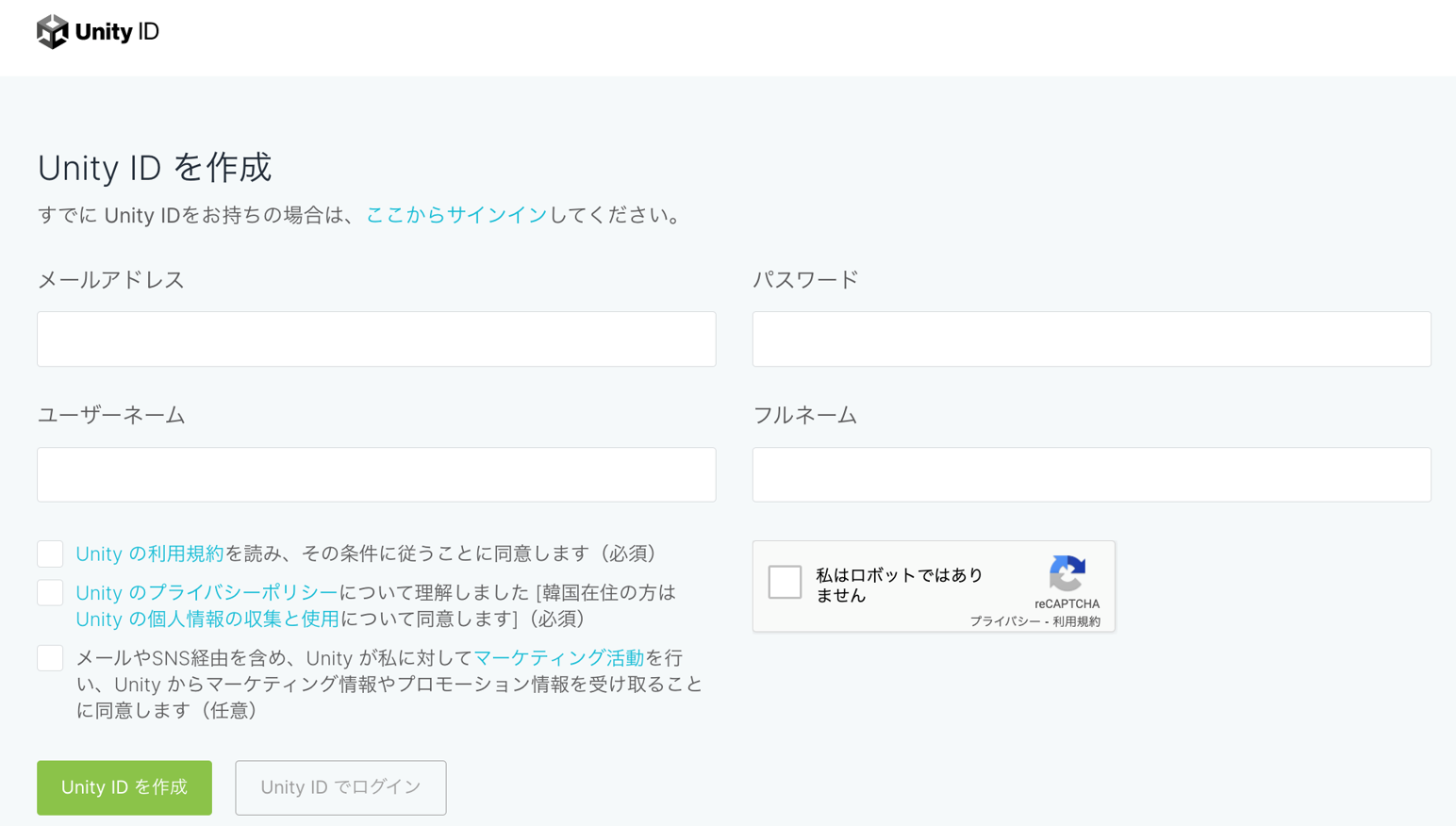Click the Unity ID を作成 button

click(124, 787)
